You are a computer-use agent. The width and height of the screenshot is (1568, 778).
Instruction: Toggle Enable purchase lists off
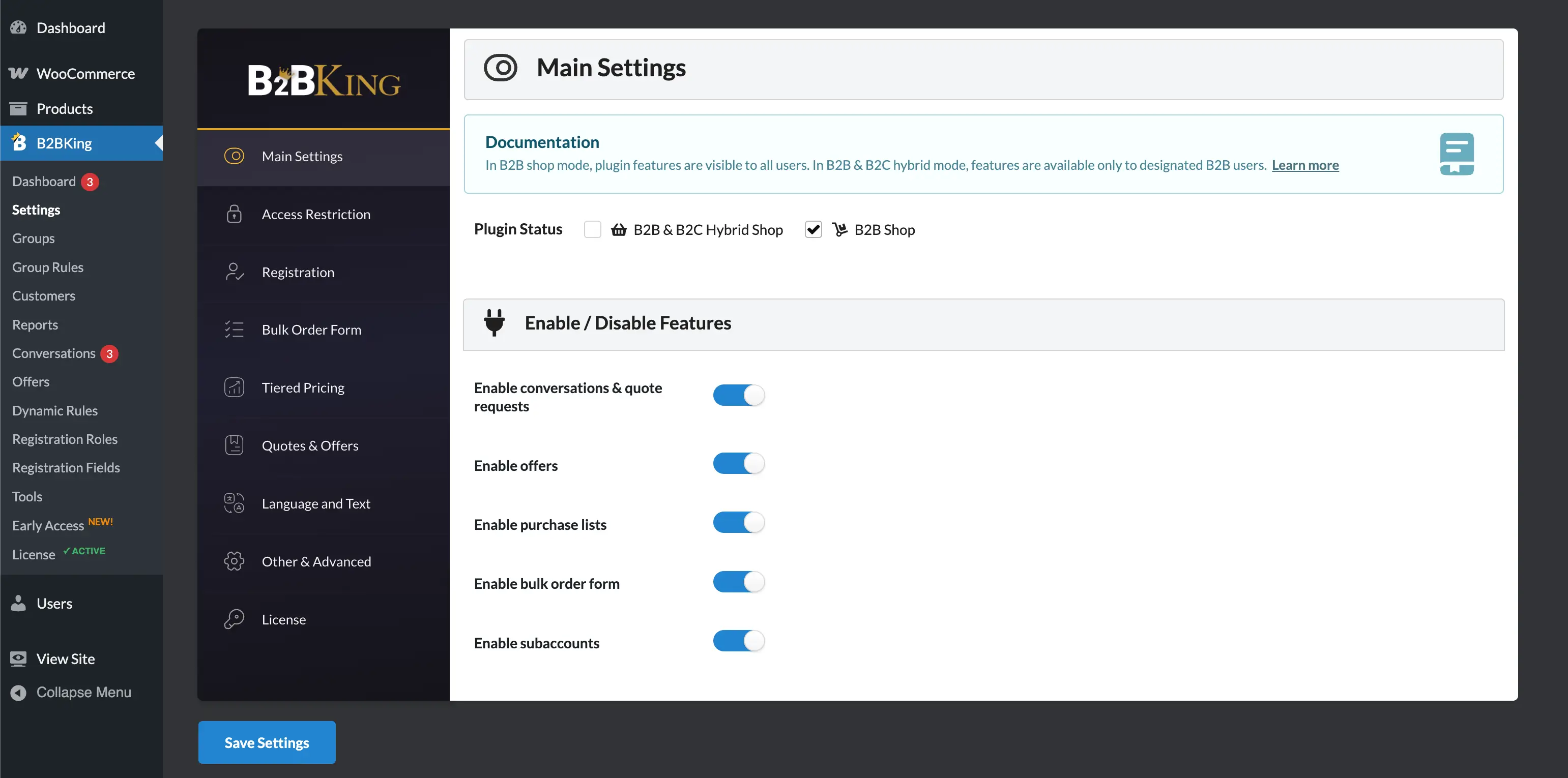click(738, 523)
